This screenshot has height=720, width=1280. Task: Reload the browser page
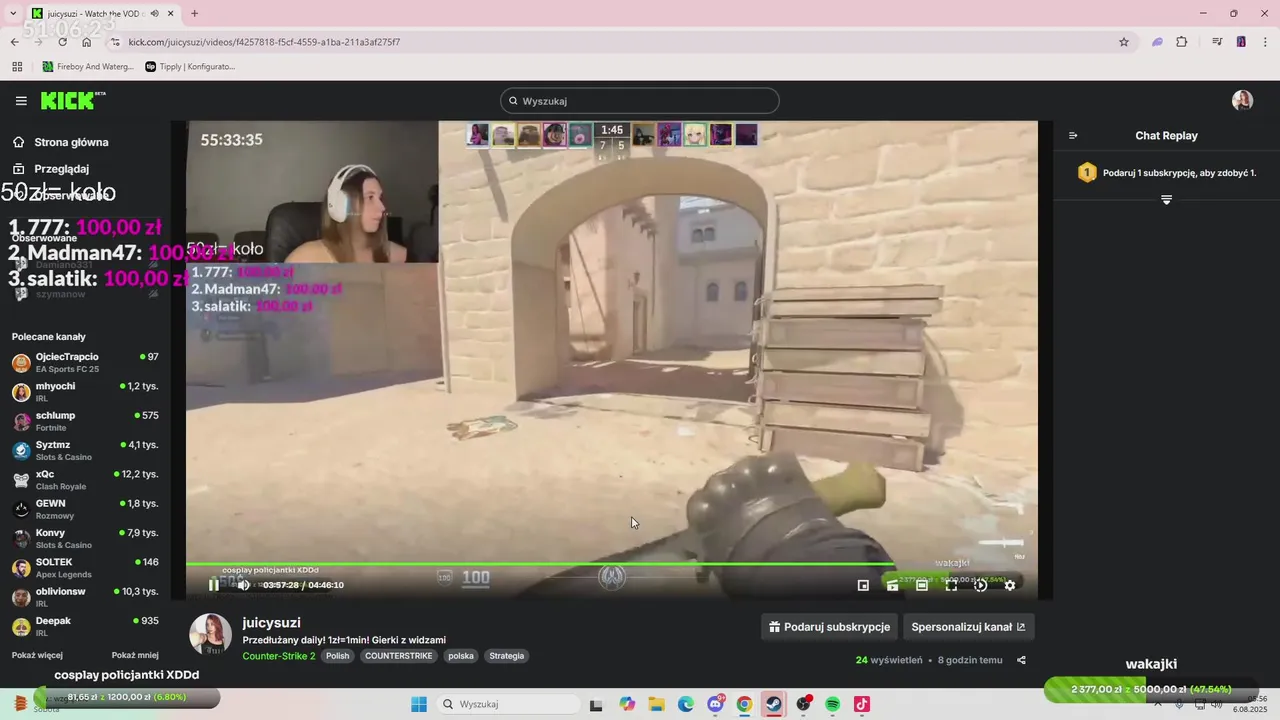click(63, 42)
